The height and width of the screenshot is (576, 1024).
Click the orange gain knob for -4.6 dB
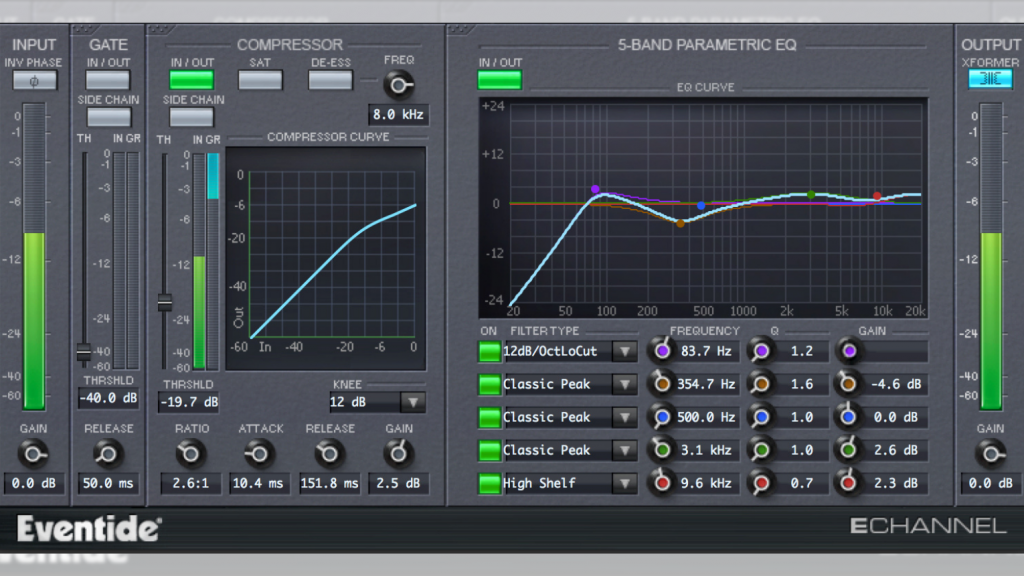(x=848, y=384)
